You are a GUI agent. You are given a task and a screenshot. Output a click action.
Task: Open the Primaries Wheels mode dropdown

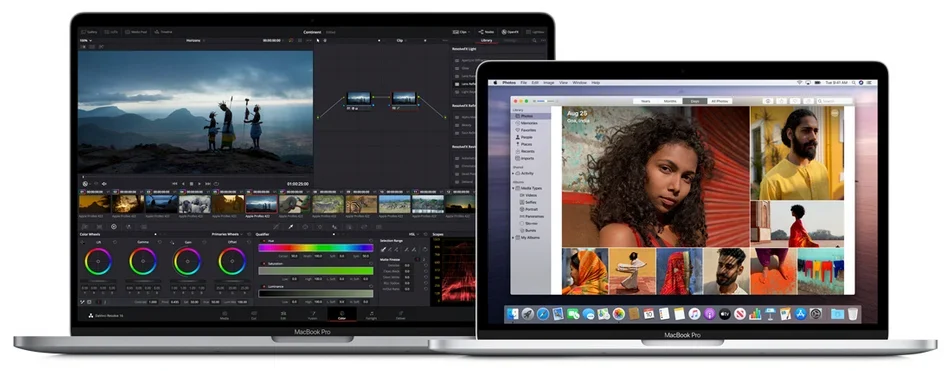(227, 234)
